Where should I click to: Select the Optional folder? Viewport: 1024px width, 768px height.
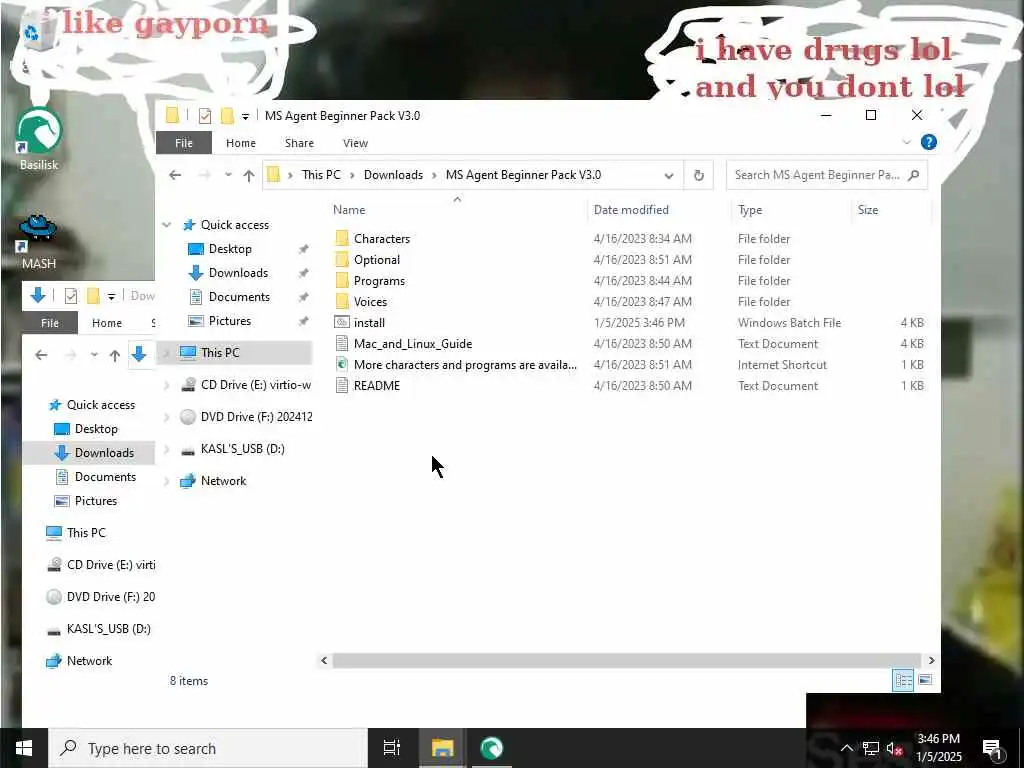(376, 260)
